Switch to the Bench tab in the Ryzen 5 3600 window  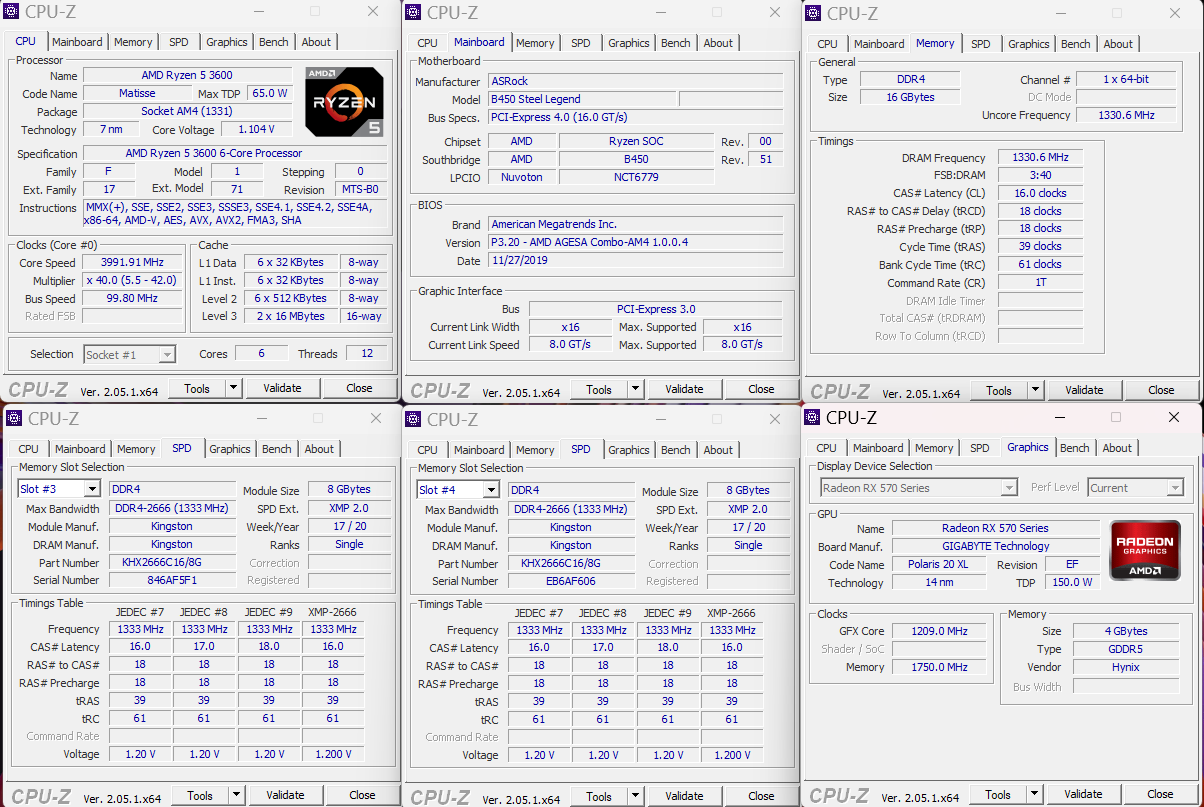(x=274, y=42)
